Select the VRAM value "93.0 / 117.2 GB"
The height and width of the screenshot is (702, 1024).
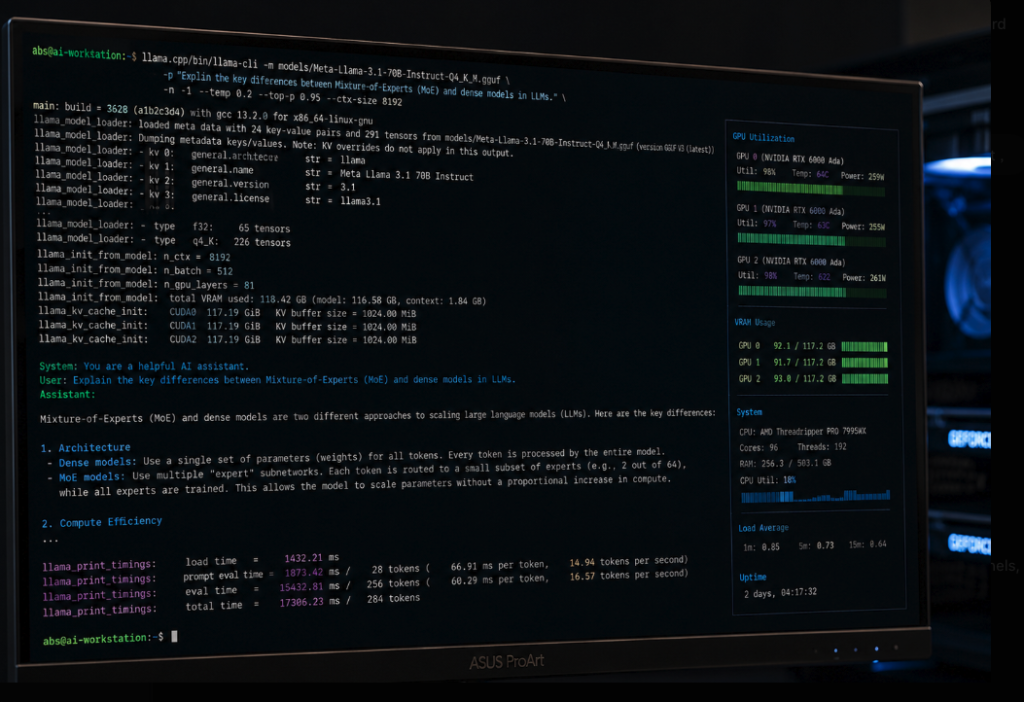coord(804,379)
